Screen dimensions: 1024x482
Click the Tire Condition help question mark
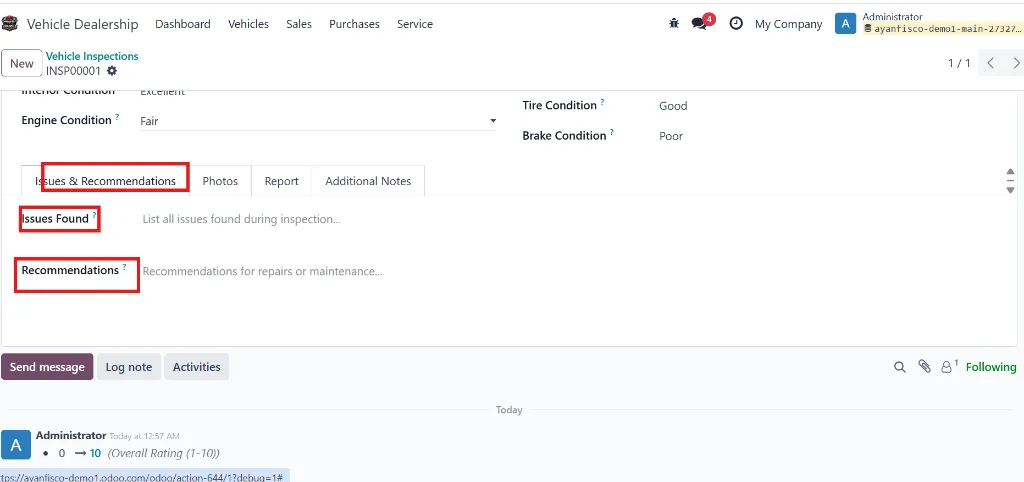pos(602,103)
